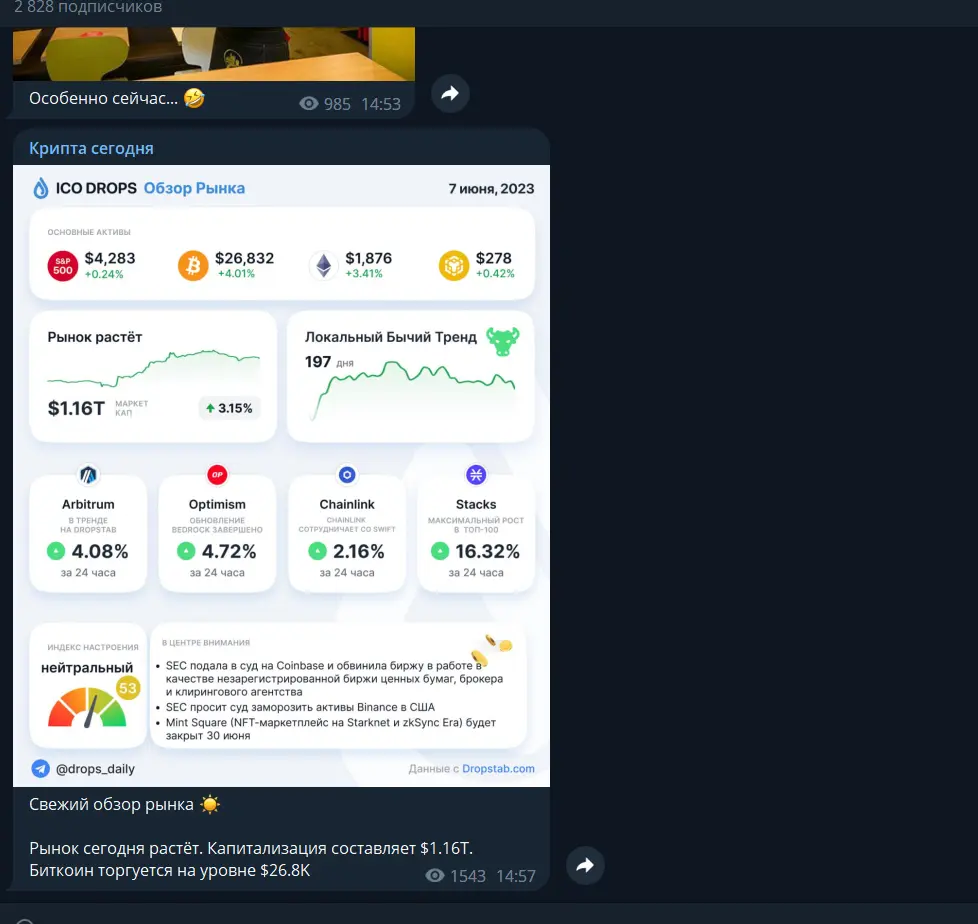Click the Optimism red OP icon
Image resolution: width=978 pixels, height=924 pixels.
pos(217,475)
